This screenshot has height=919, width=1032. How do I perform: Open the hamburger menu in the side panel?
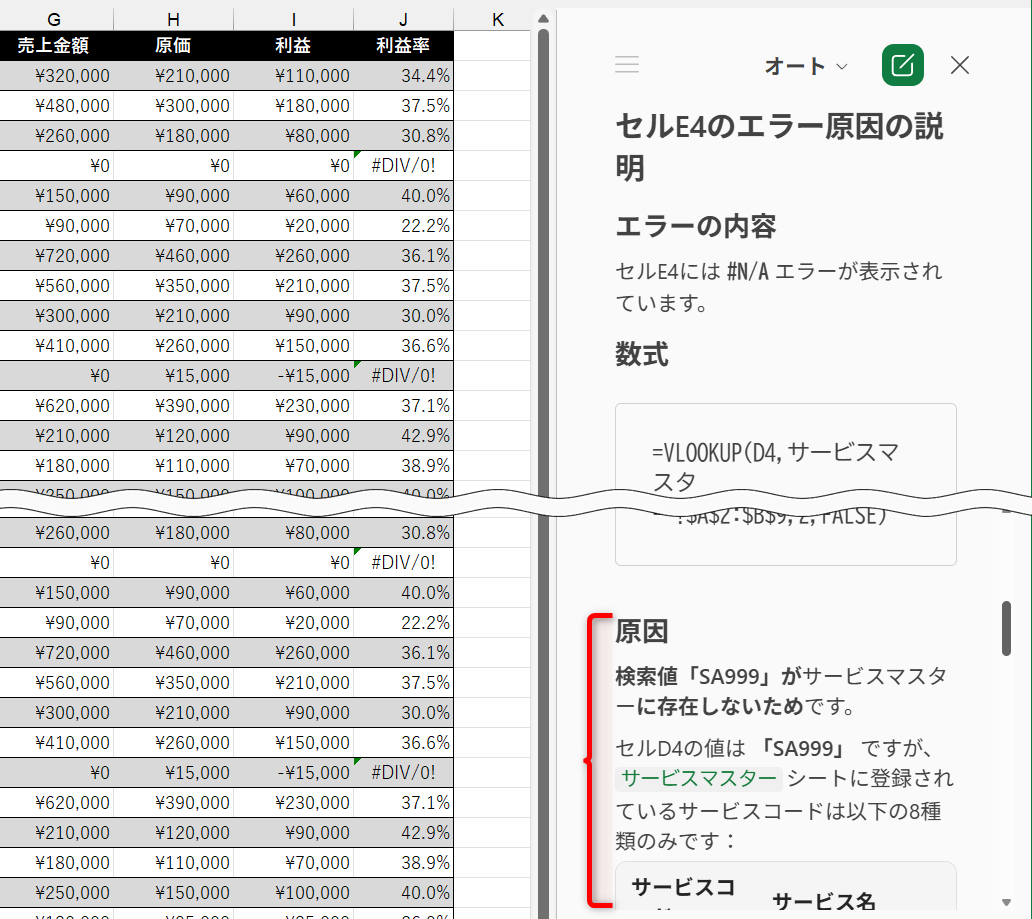click(x=627, y=65)
